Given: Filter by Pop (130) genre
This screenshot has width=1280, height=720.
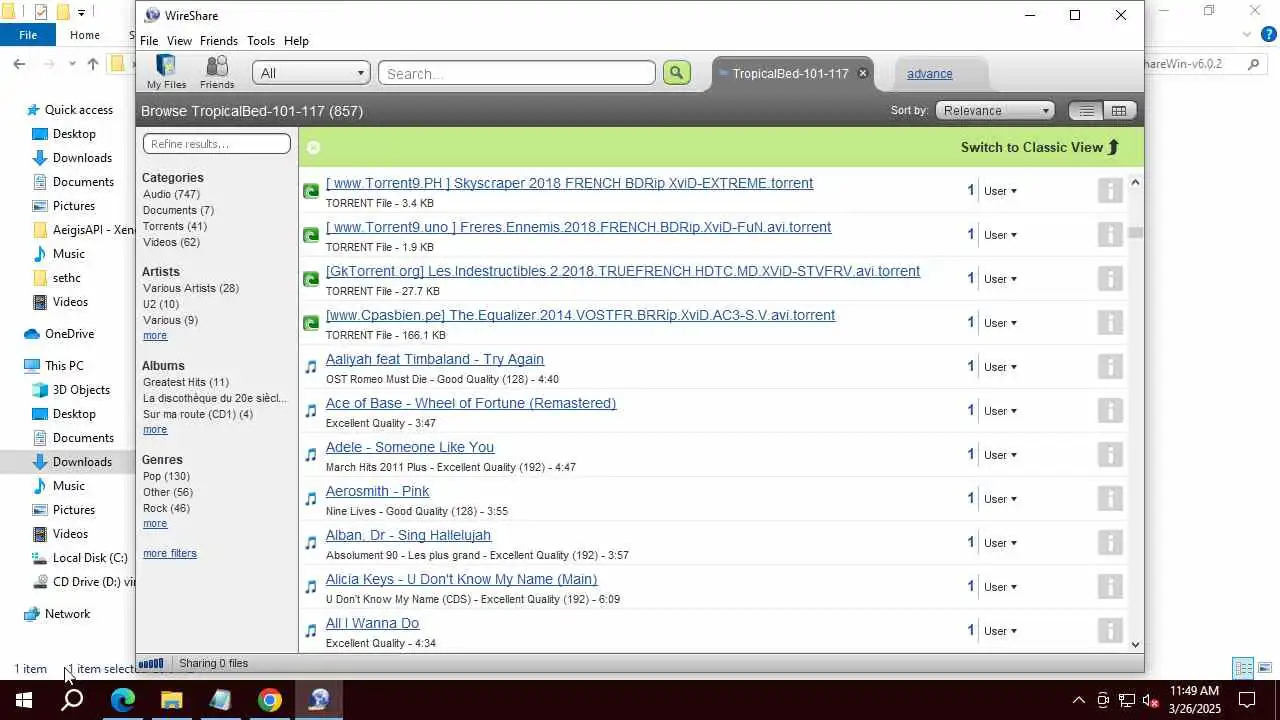Looking at the screenshot, I should (166, 476).
